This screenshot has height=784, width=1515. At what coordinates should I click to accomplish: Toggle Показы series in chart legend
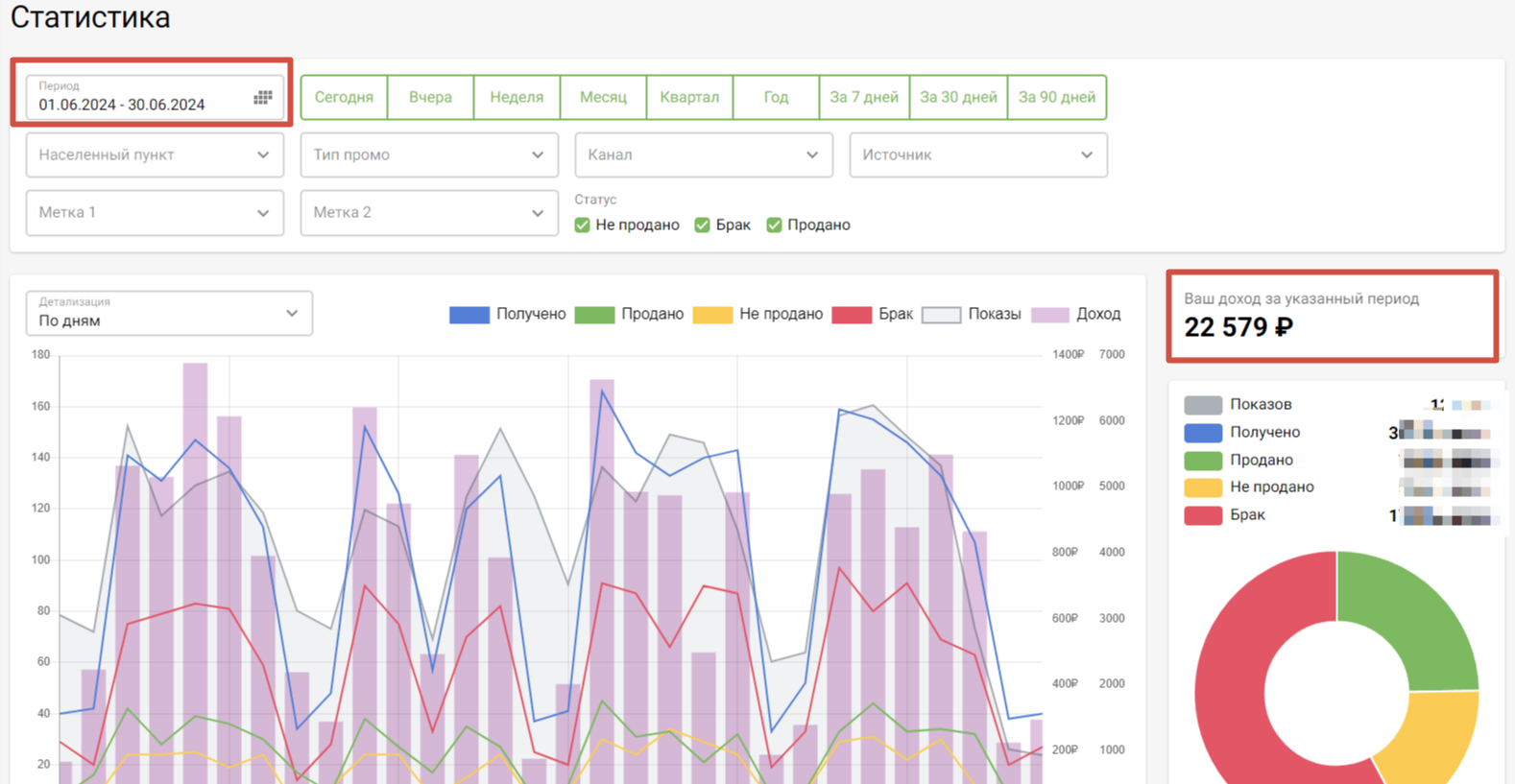pyautogui.click(x=971, y=314)
